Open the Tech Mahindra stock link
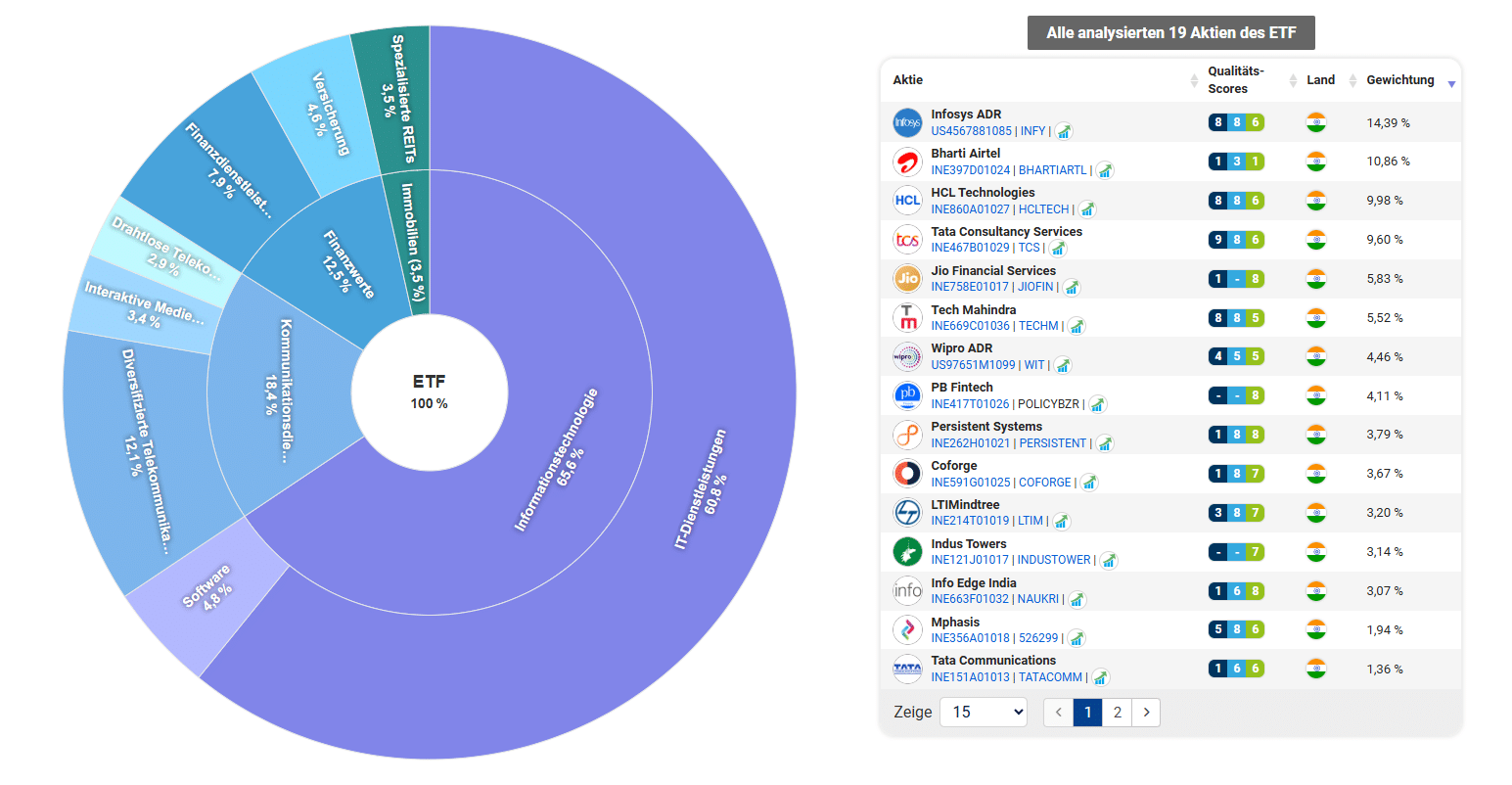Viewport: 1512px width, 785px height. [973, 309]
